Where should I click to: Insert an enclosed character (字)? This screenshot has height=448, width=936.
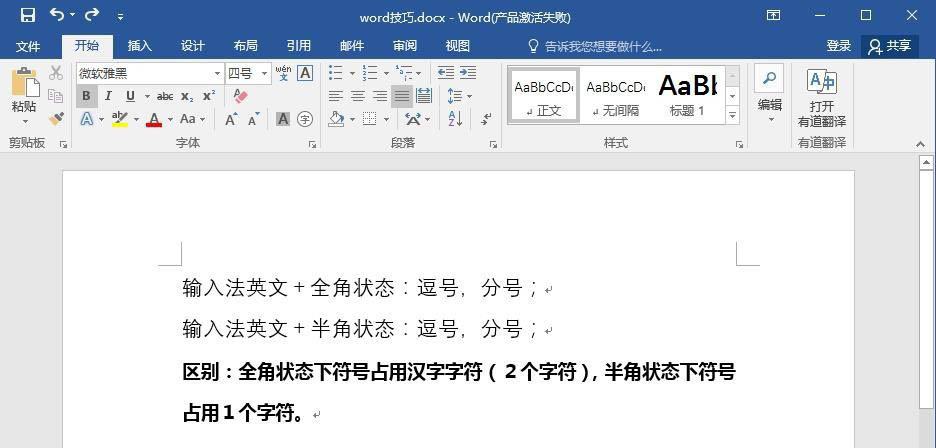pos(305,119)
